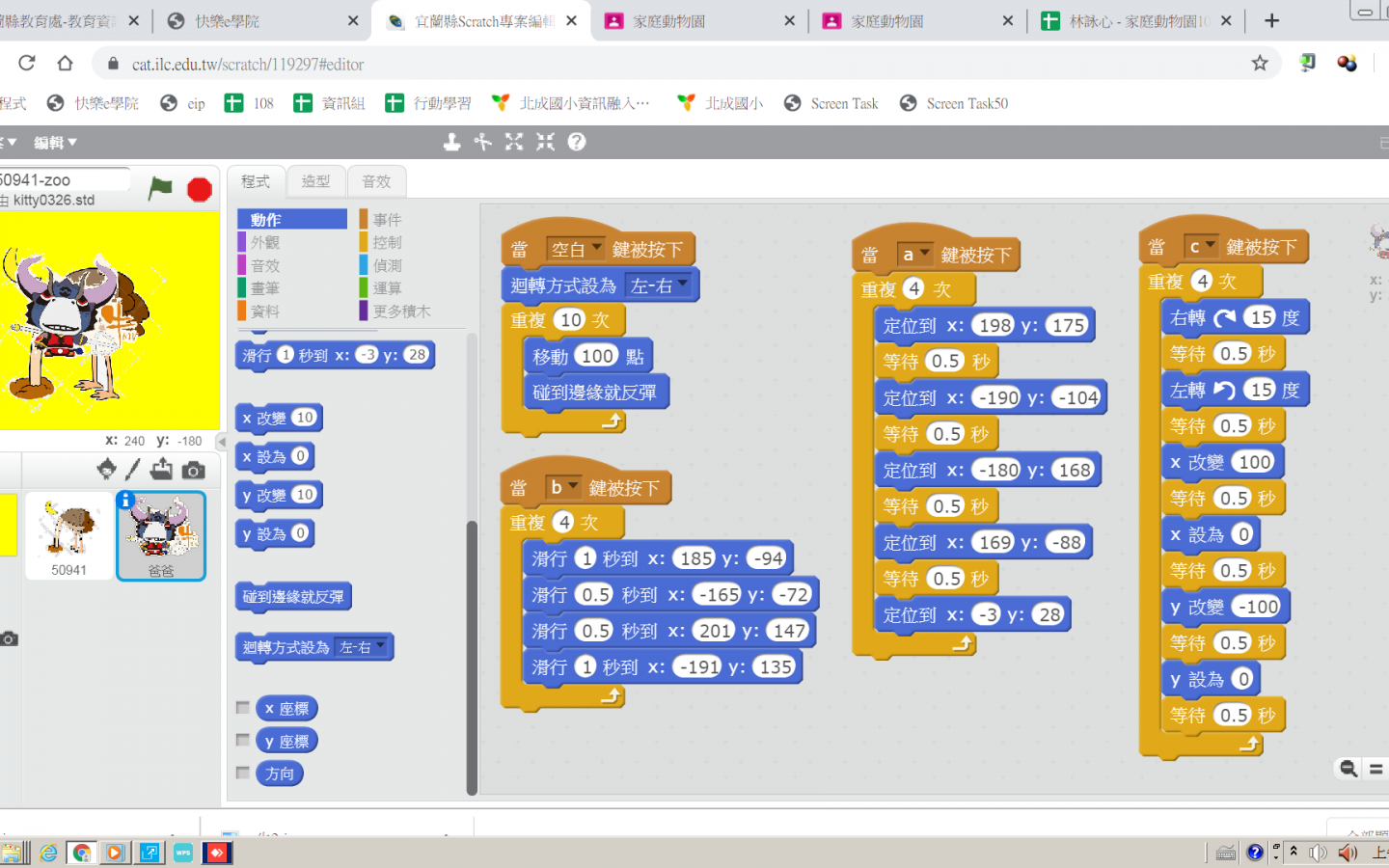
Task: Open the Screen Task50 bookmark
Action: [x=954, y=103]
